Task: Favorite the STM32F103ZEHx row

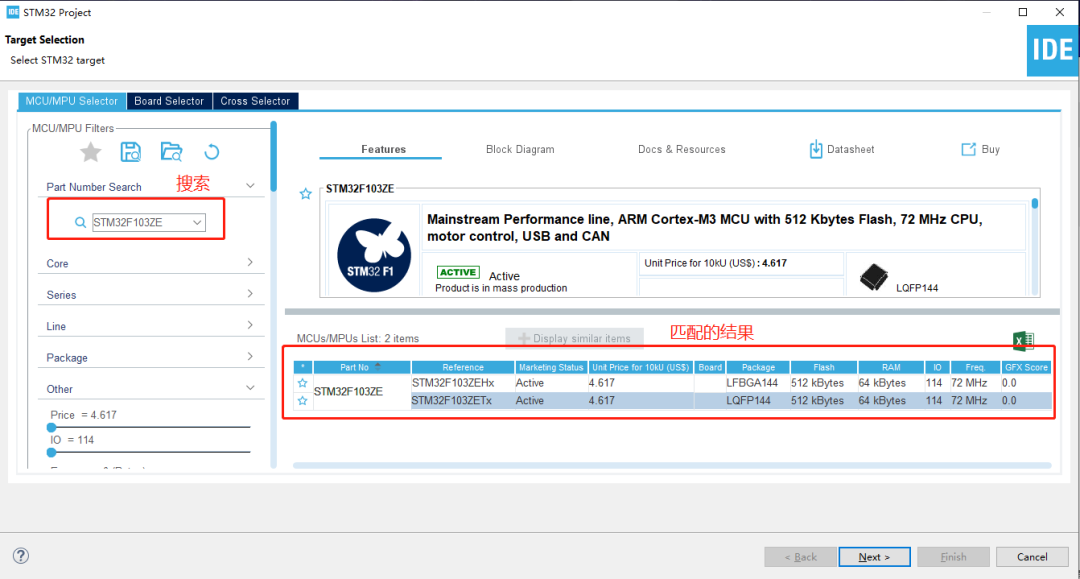Action: [x=302, y=383]
